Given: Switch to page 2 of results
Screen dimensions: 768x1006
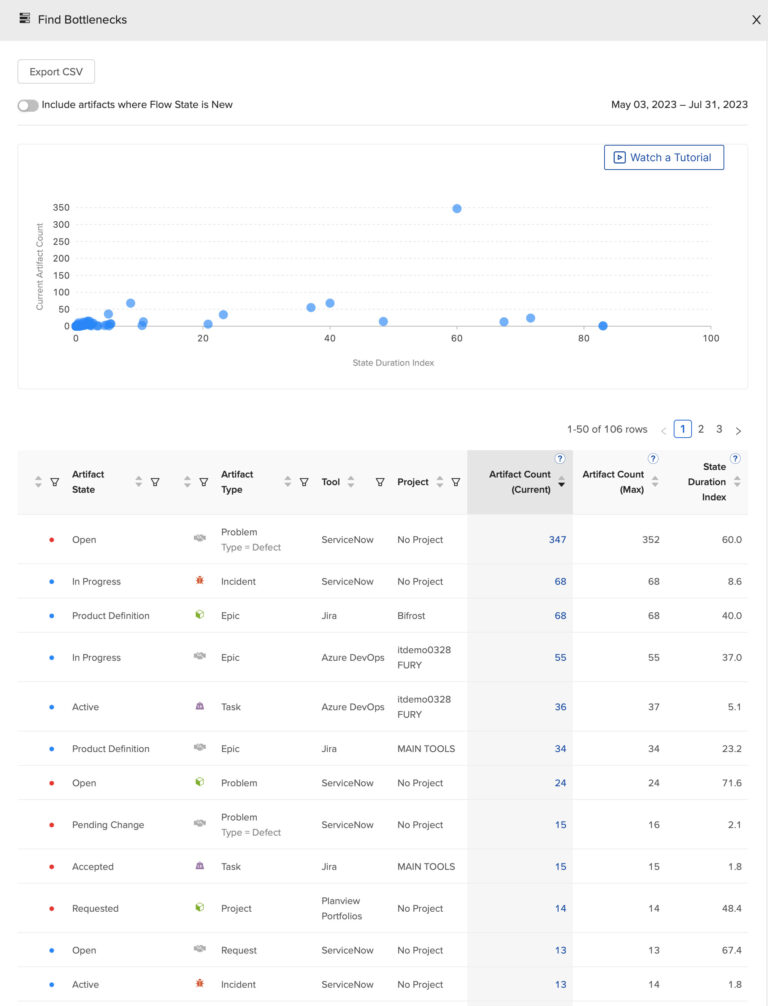Looking at the screenshot, I should point(701,429).
